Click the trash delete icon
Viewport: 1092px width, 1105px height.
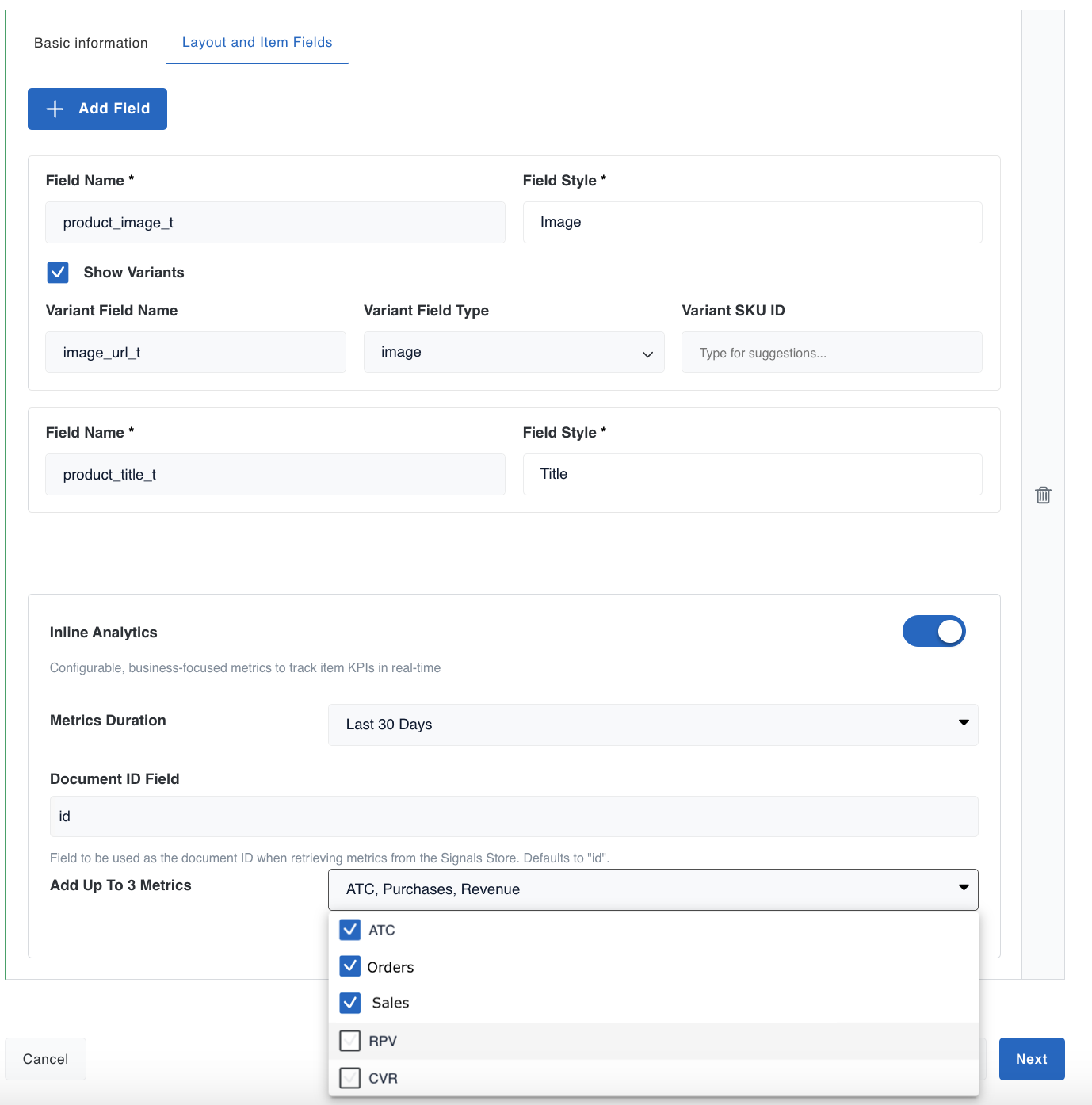1043,495
